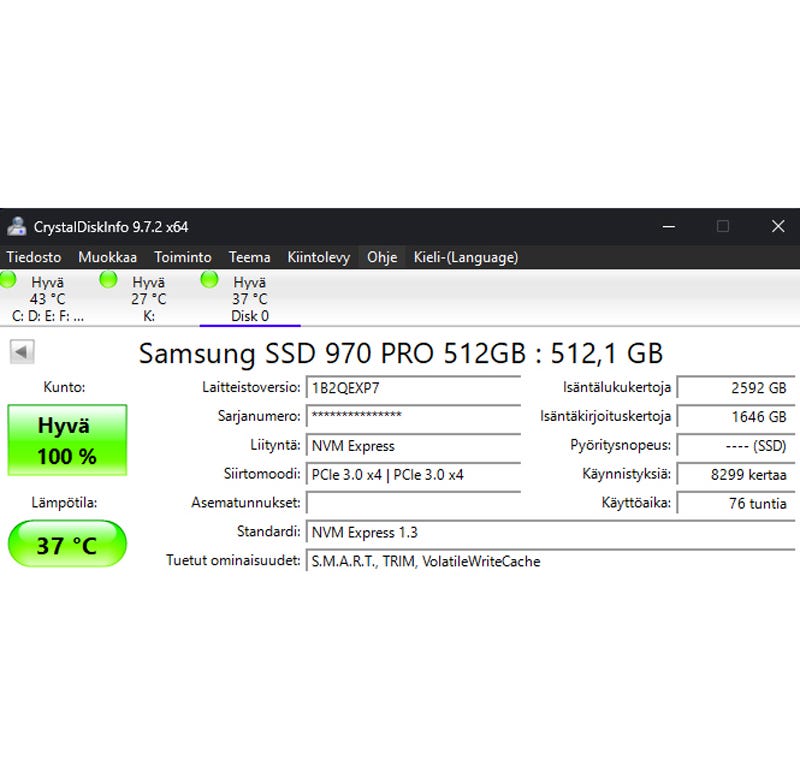Select the Disk 0 green status indicator

pos(209,280)
